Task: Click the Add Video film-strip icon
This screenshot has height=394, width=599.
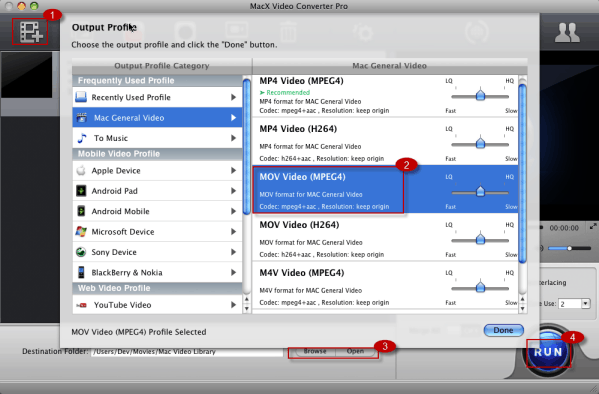Action: 30,32
